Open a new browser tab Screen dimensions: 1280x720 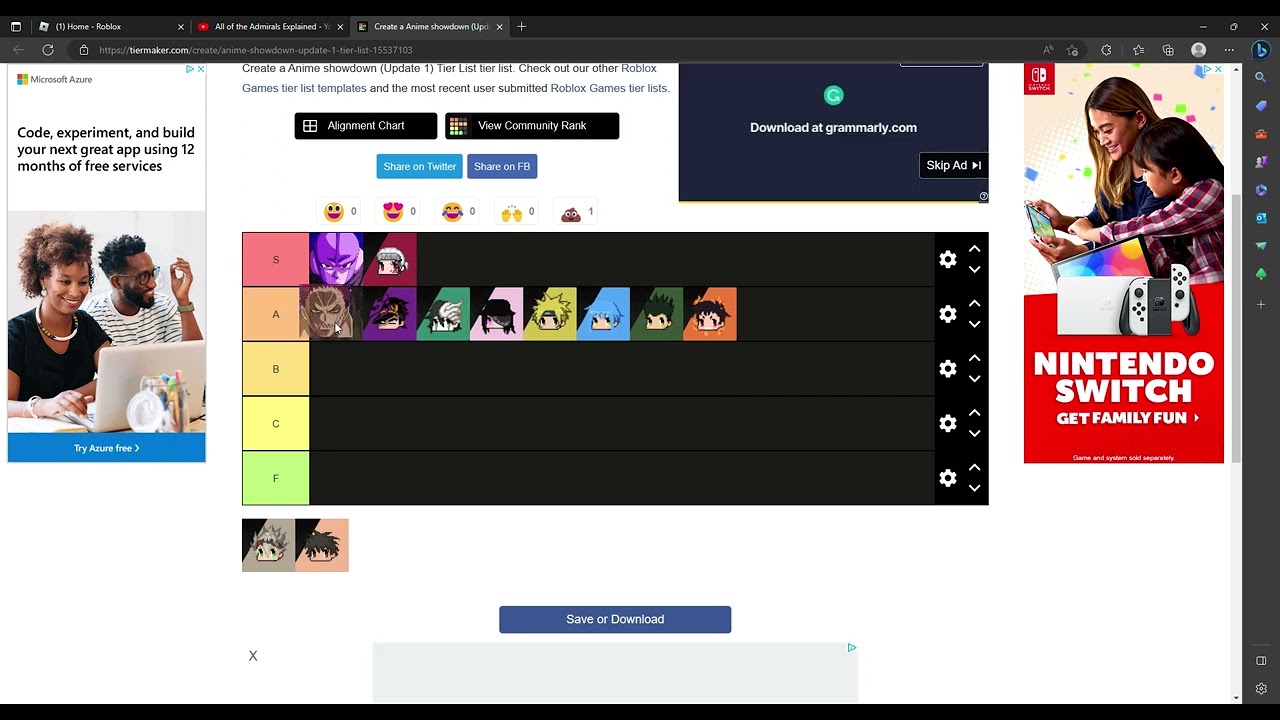(x=521, y=27)
